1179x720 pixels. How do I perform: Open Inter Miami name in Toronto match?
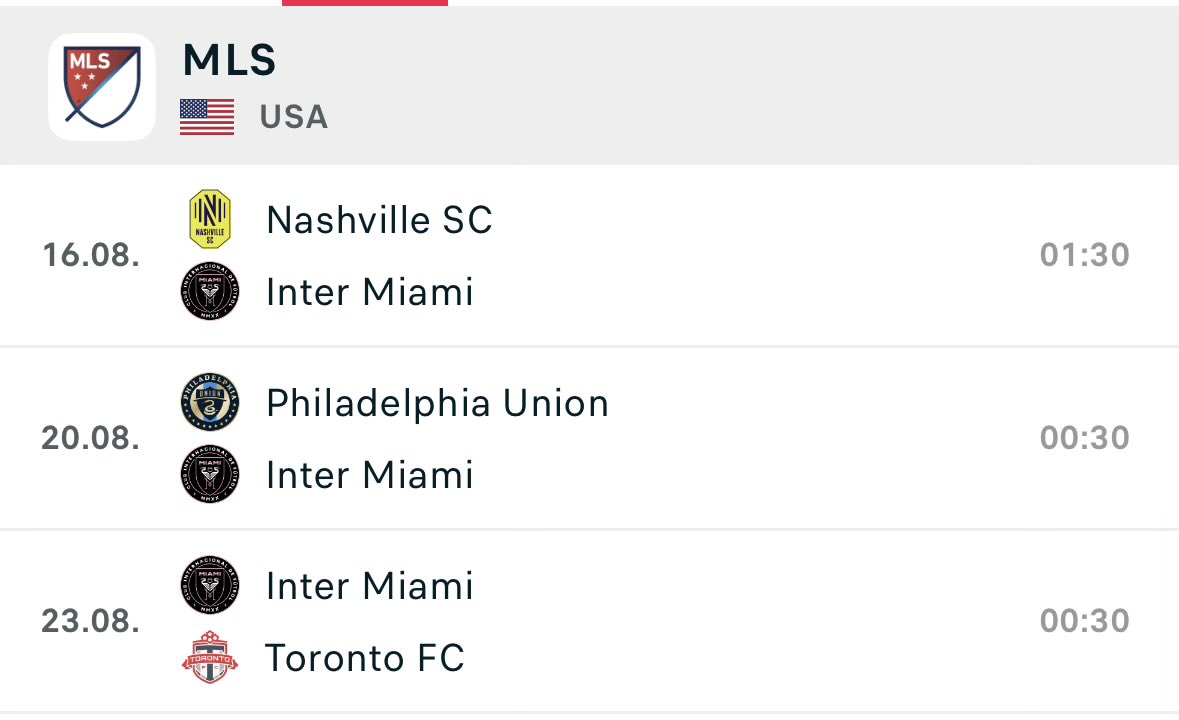tap(369, 586)
